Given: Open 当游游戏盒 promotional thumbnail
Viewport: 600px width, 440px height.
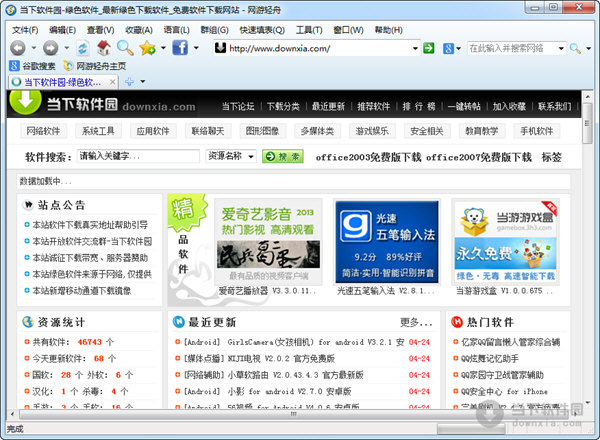Looking at the screenshot, I should point(505,242).
